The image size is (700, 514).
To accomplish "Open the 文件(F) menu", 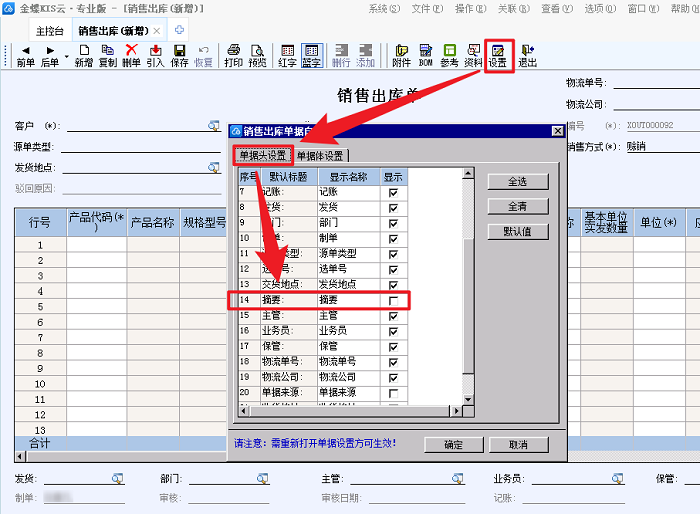I will (427, 8).
